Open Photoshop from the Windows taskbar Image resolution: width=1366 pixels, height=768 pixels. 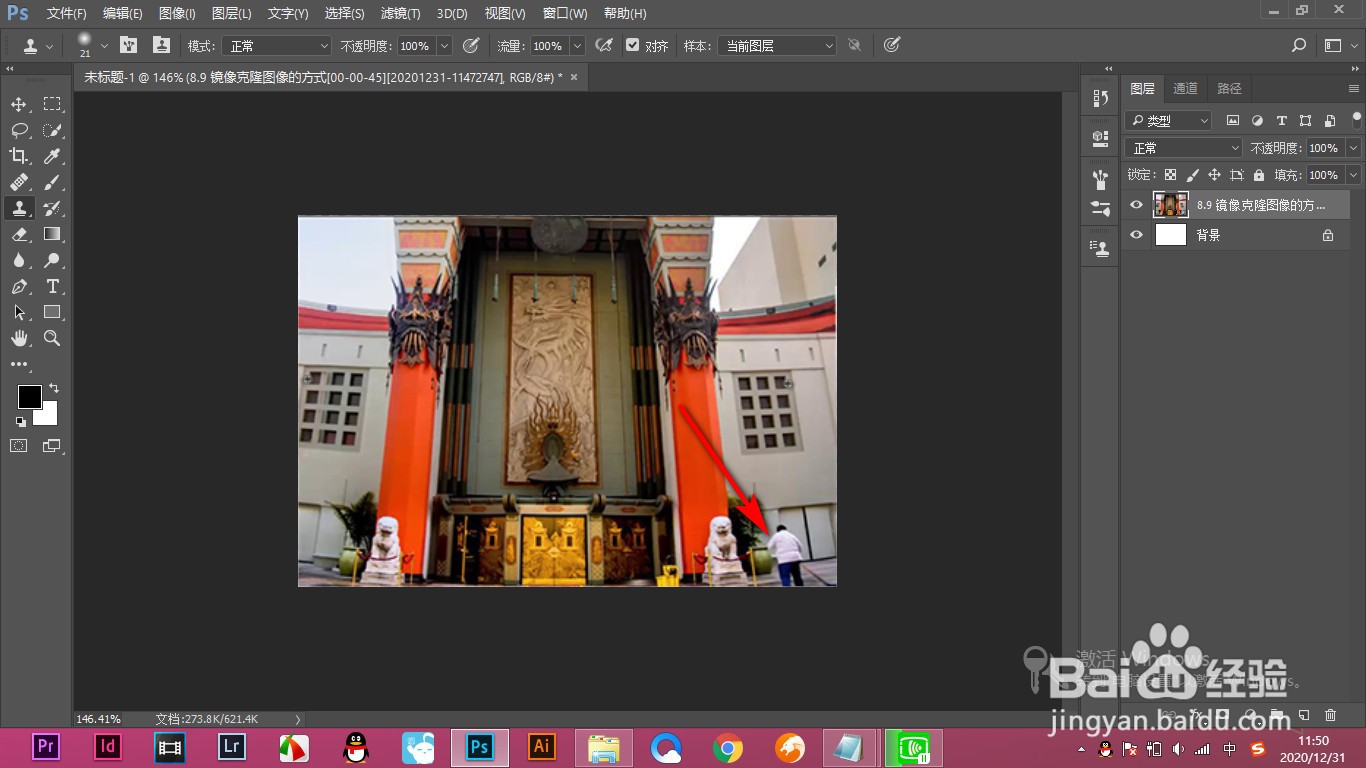click(479, 747)
